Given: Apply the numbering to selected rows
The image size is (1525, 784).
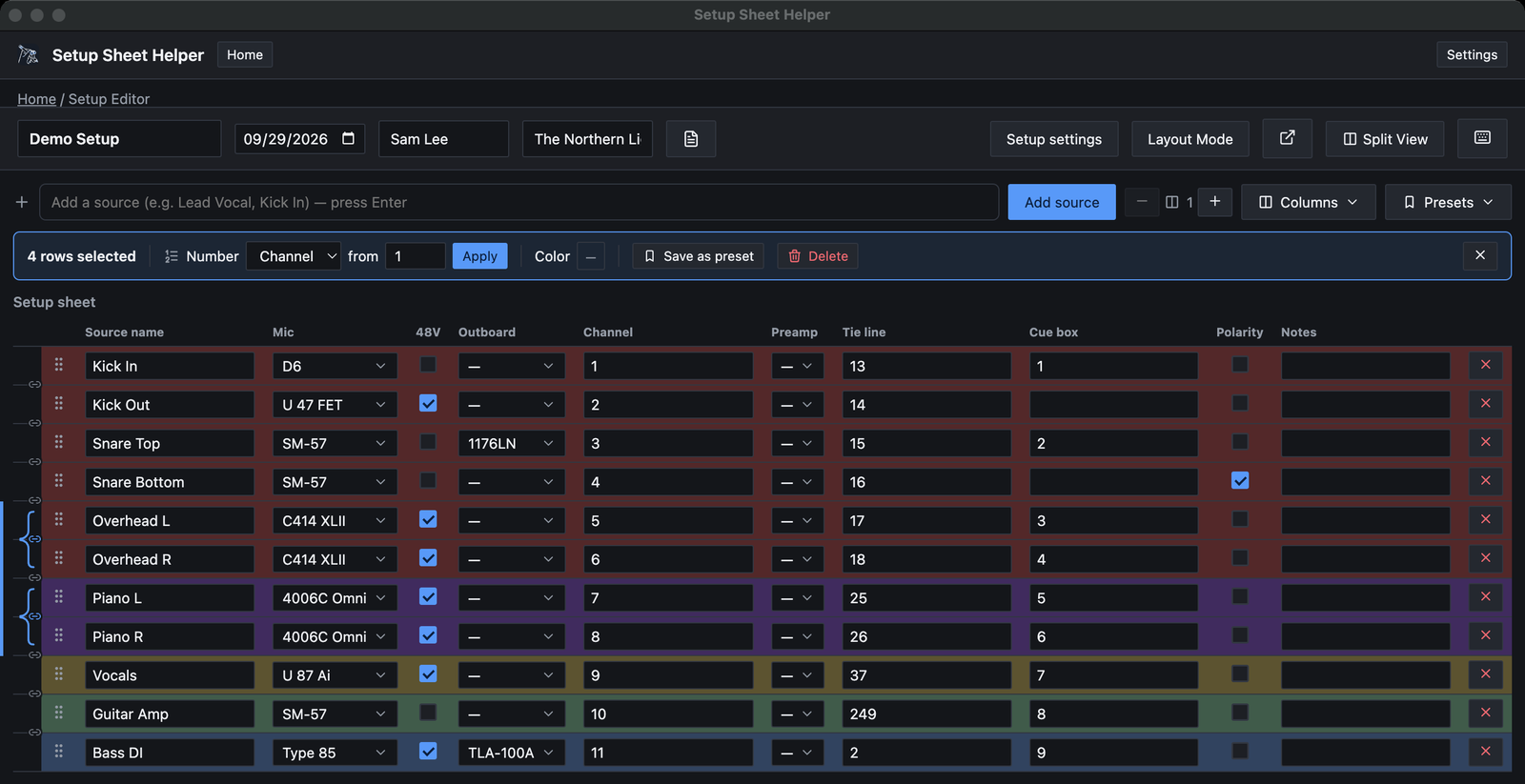Looking at the screenshot, I should click(479, 256).
